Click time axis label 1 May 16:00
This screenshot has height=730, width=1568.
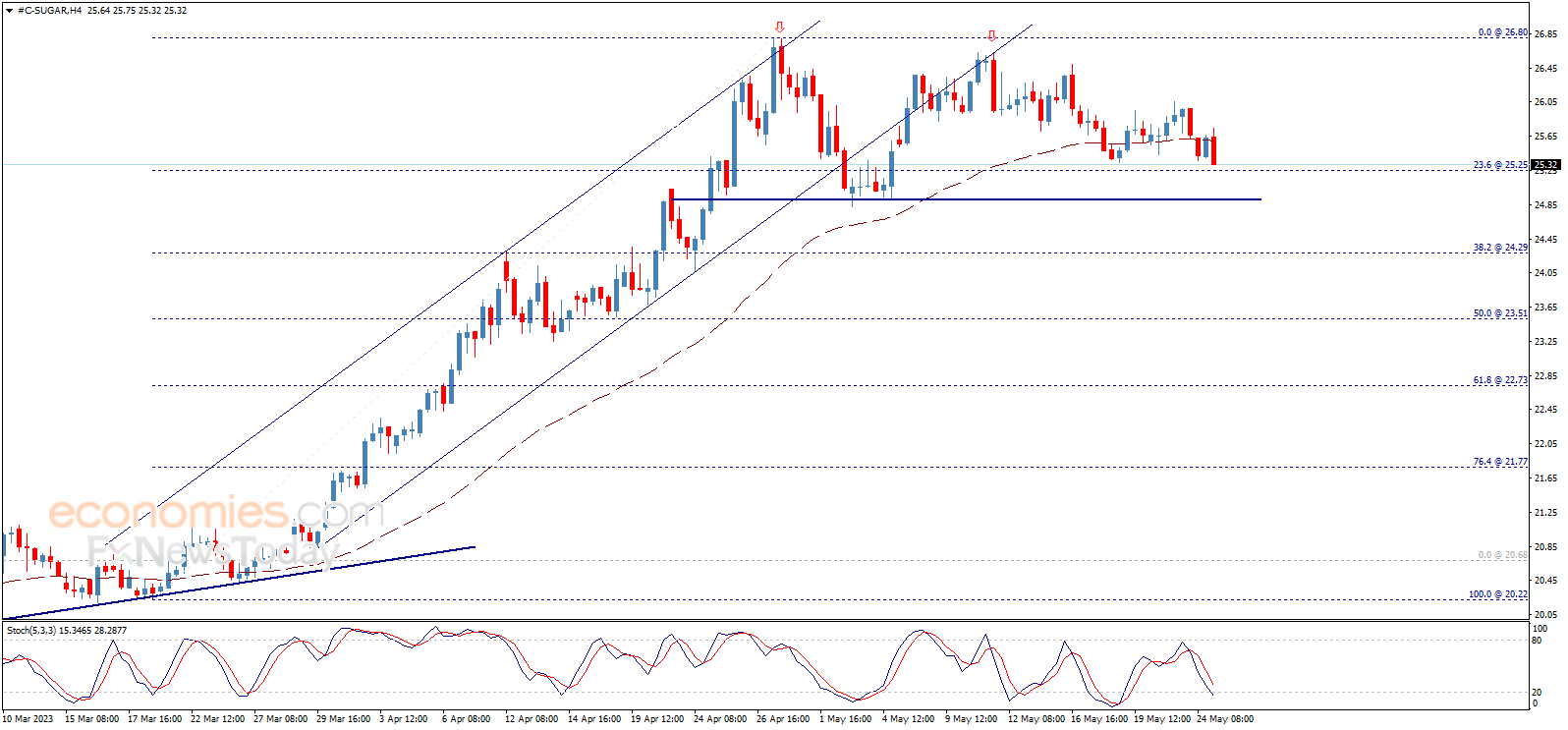tap(845, 719)
